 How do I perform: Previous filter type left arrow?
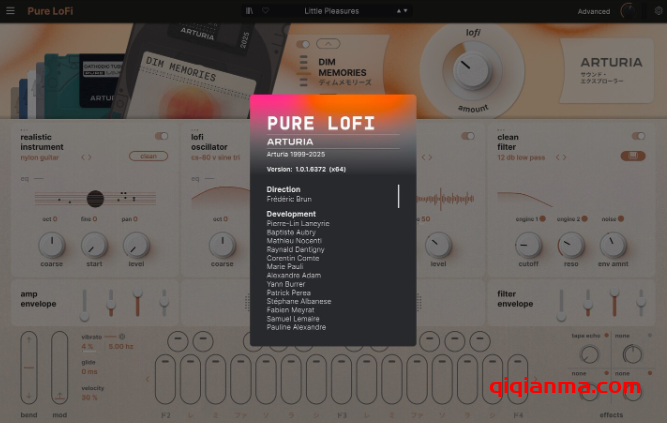click(558, 157)
